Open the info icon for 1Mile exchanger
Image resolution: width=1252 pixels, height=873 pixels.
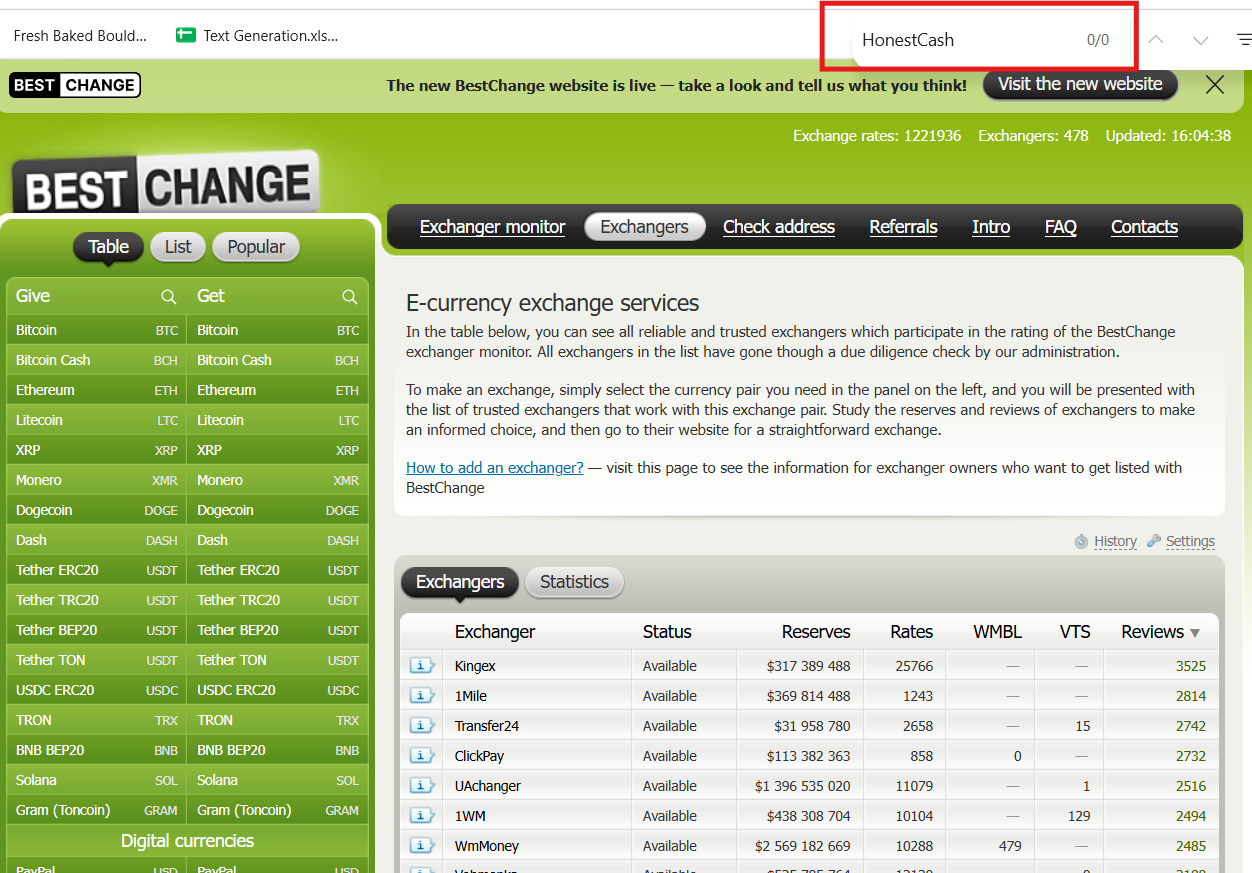423,696
